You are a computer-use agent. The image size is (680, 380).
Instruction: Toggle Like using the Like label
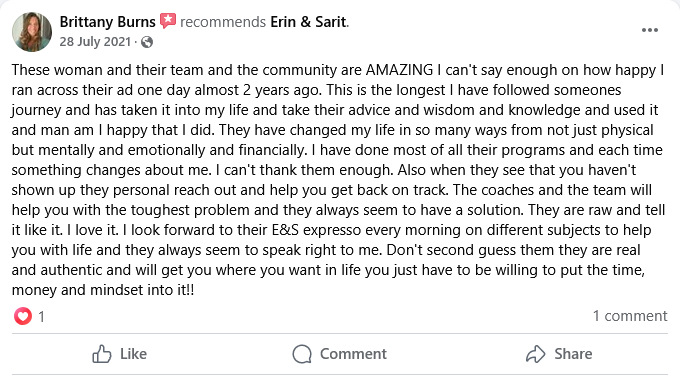[134, 354]
